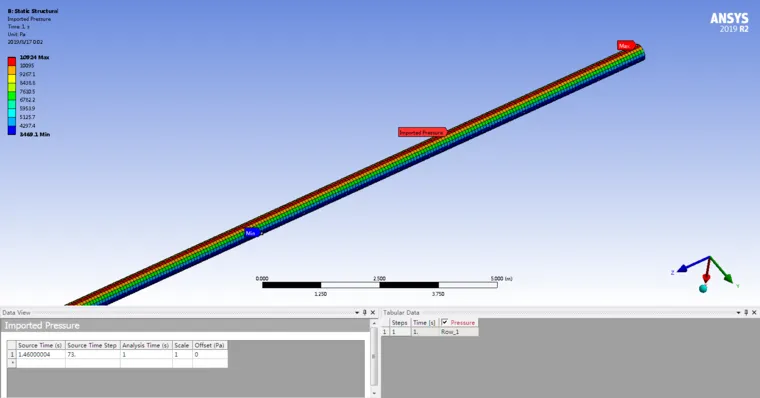Click the Steps column header in Tabular Data
This screenshot has width=760, height=398.
pos(399,322)
